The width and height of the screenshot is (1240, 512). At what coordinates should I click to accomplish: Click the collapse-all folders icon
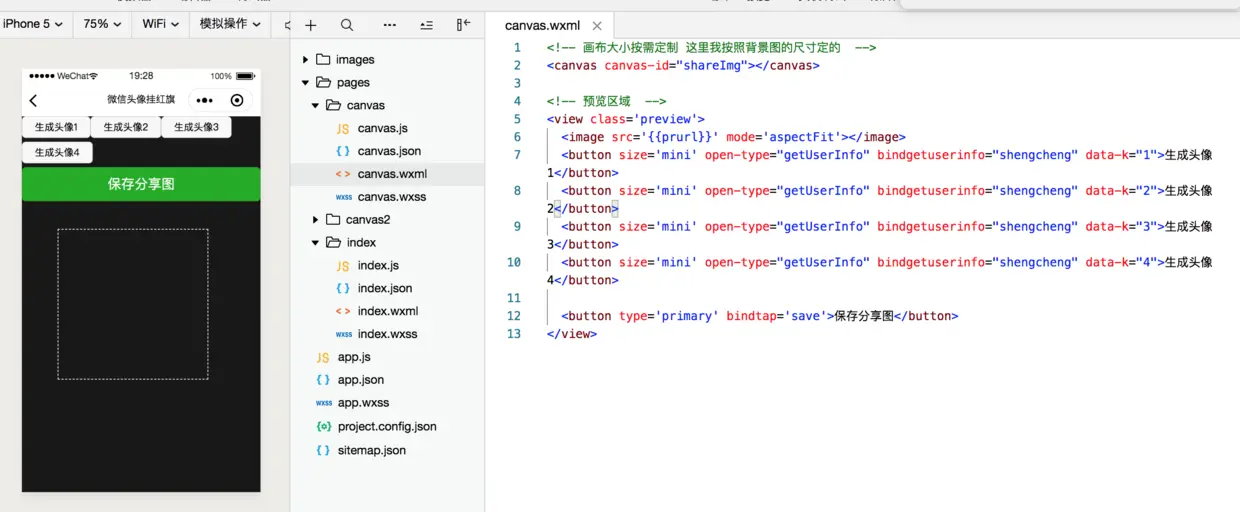tap(427, 25)
